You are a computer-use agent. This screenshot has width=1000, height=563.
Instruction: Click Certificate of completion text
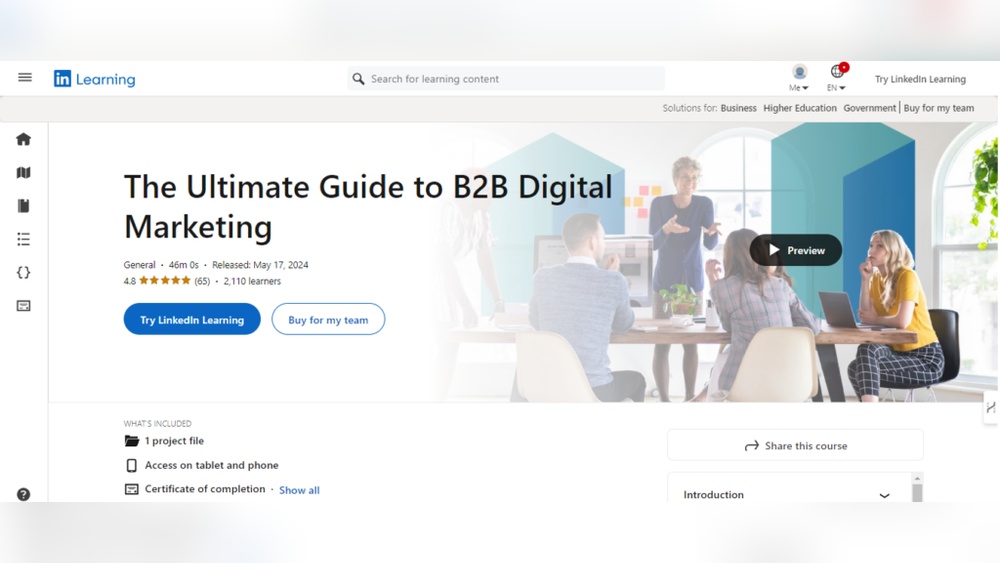click(205, 488)
